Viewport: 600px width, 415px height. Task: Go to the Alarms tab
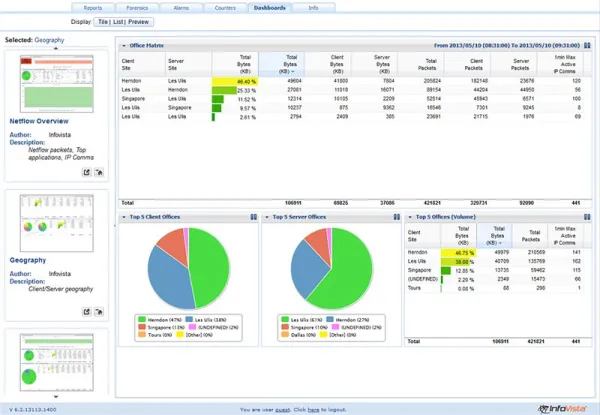coord(181,6)
